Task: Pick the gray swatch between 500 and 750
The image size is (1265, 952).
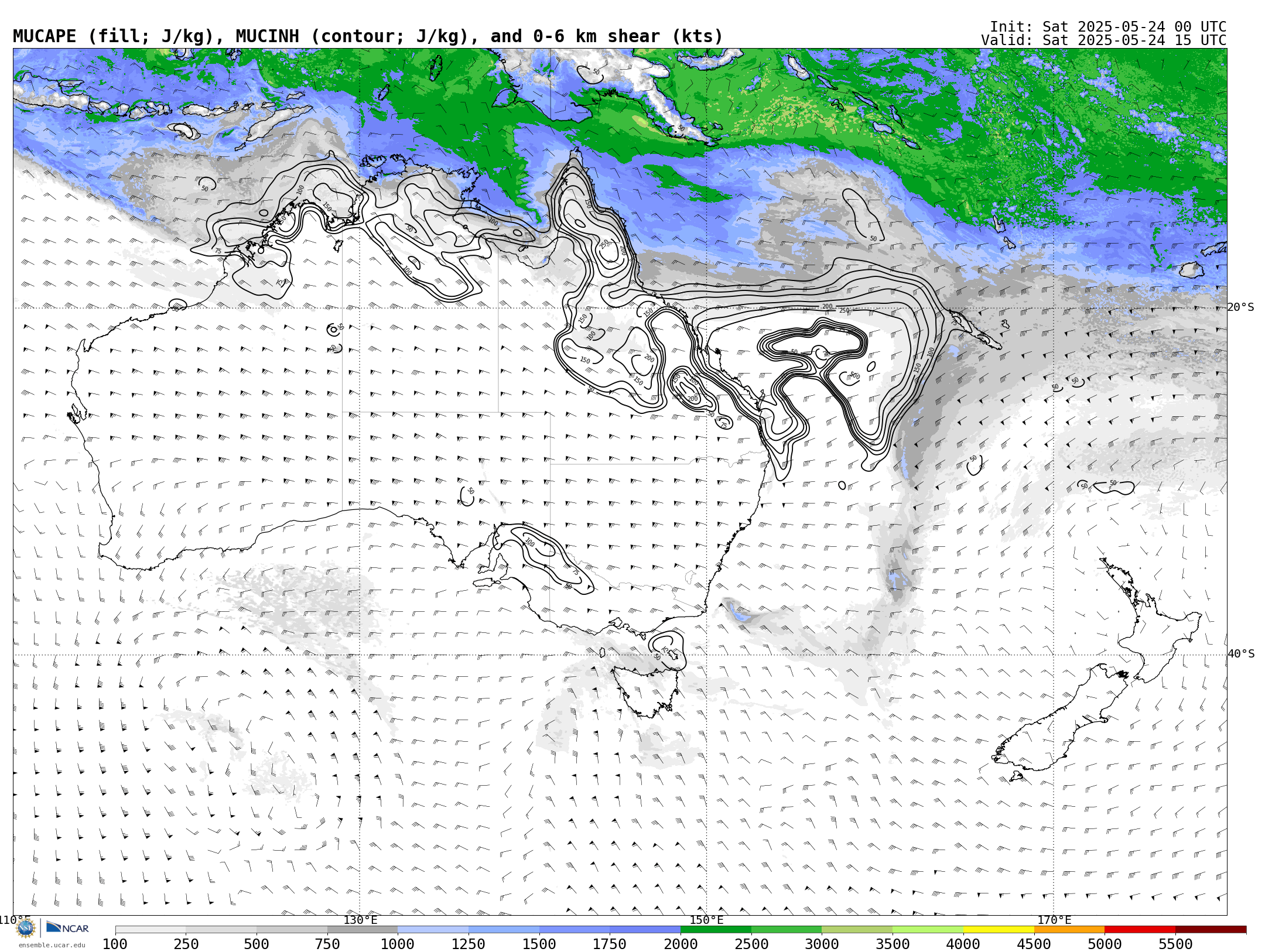Action: (x=292, y=930)
